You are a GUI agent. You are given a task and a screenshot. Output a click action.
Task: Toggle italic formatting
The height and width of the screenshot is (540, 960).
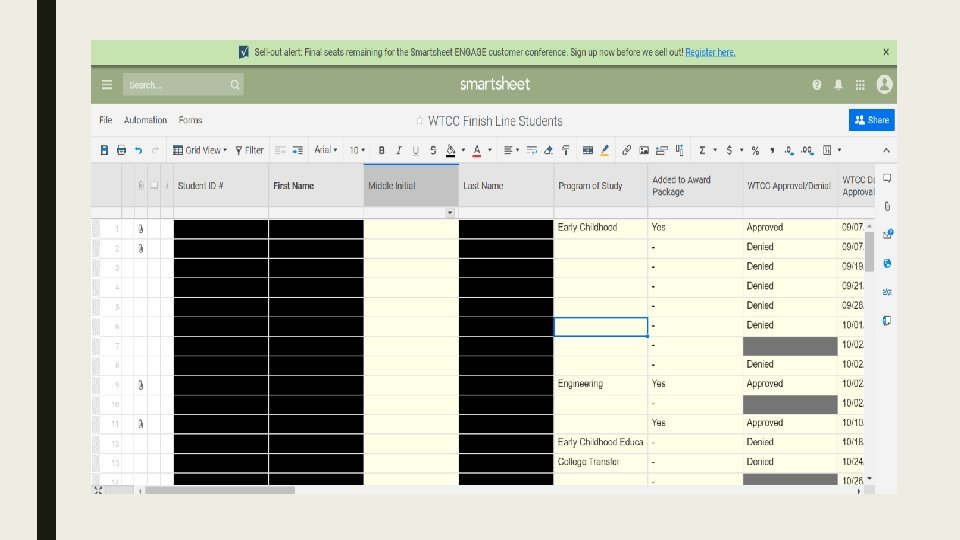pyautogui.click(x=398, y=150)
